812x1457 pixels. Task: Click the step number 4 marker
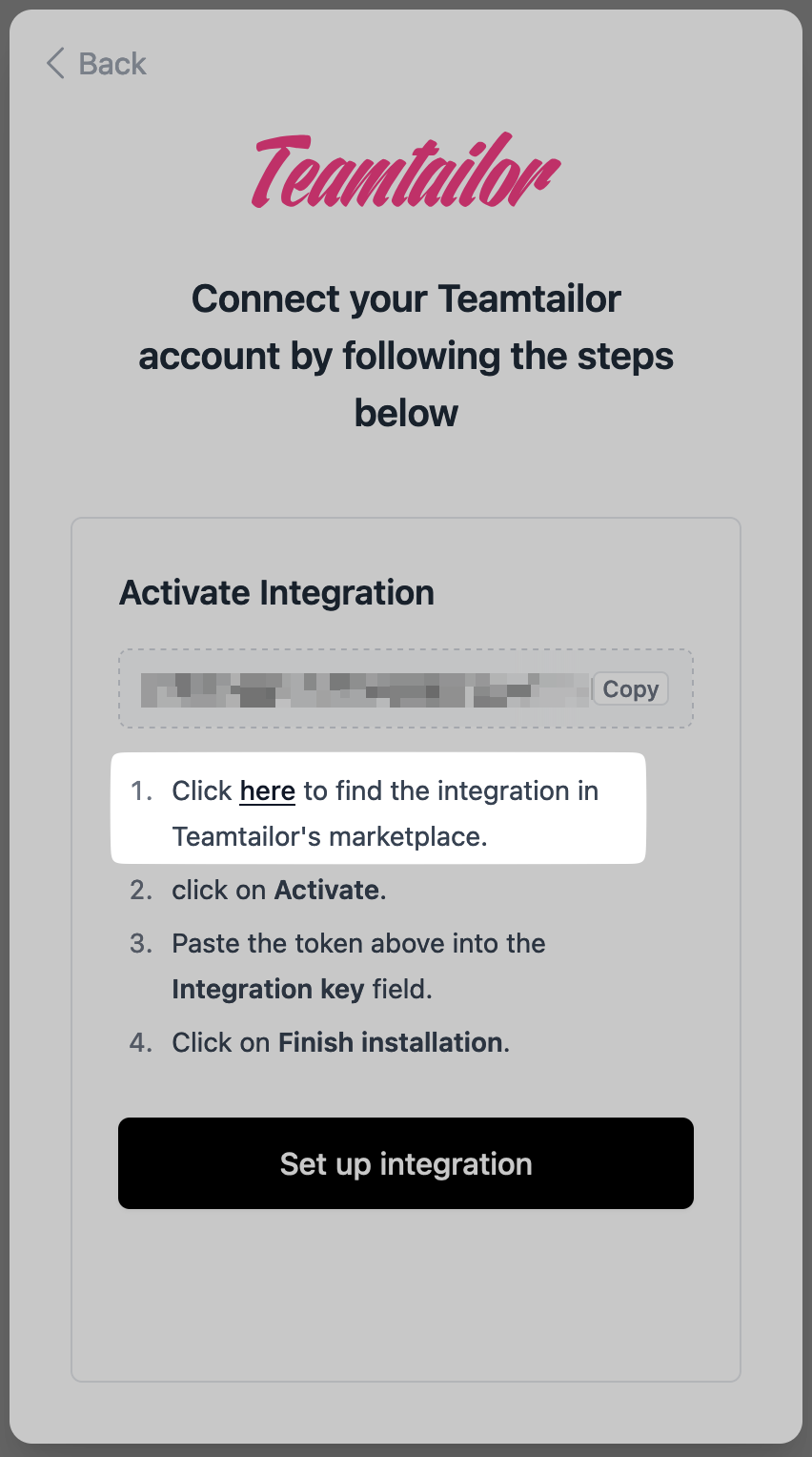[141, 1043]
